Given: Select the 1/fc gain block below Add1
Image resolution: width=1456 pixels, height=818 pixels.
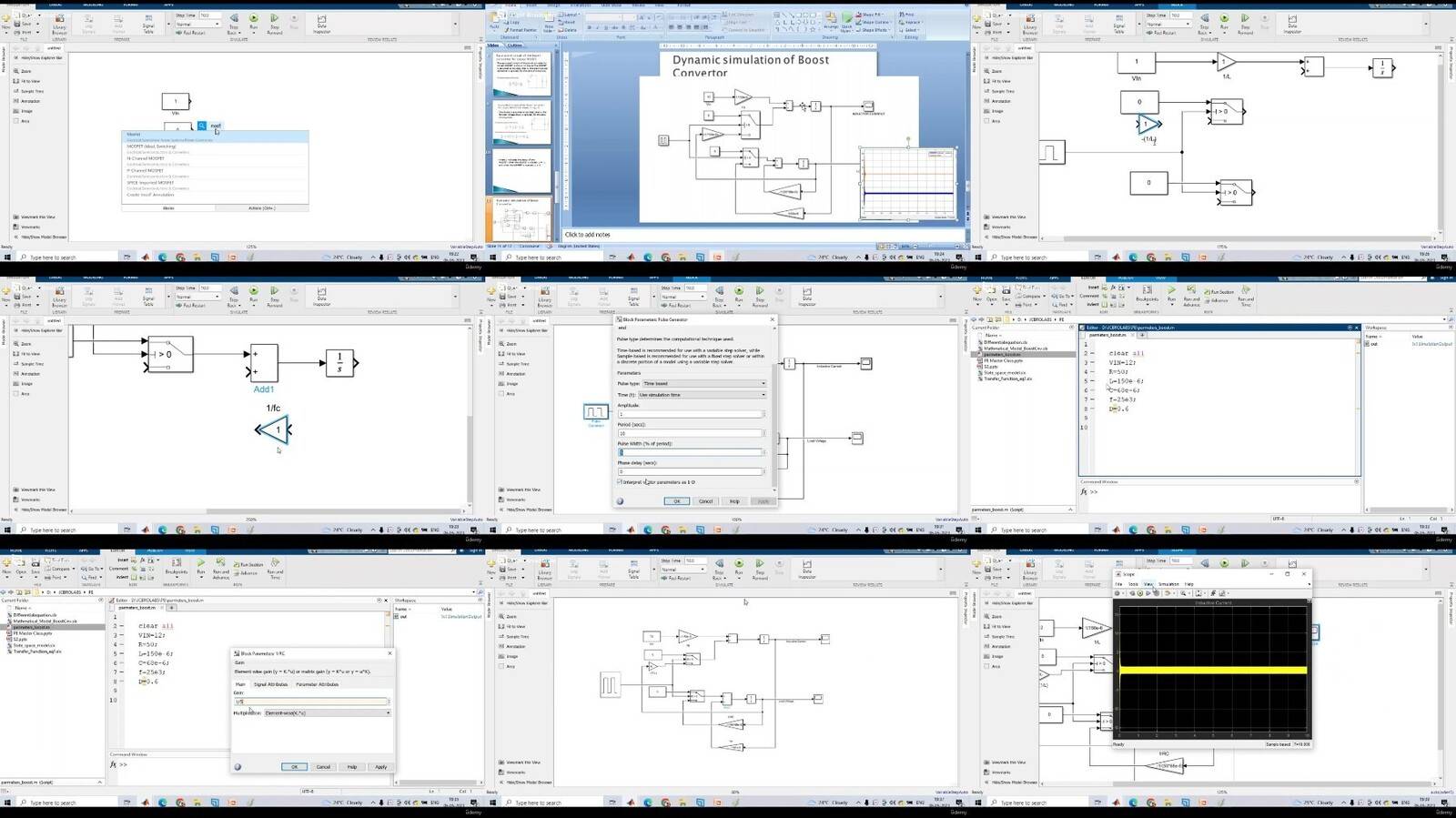Looking at the screenshot, I should 274,429.
